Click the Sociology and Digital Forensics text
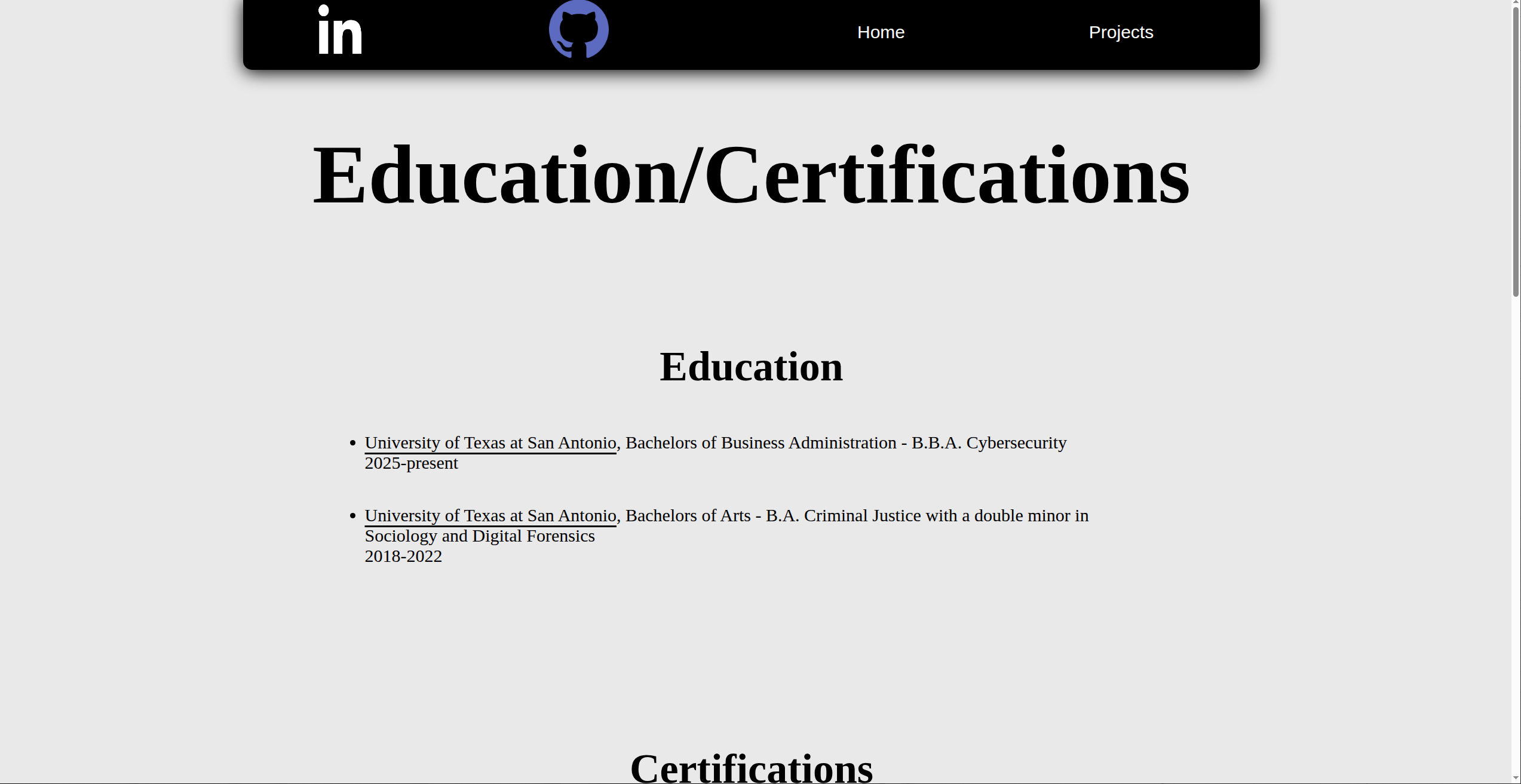Viewport: 1521px width, 784px height. click(x=480, y=536)
